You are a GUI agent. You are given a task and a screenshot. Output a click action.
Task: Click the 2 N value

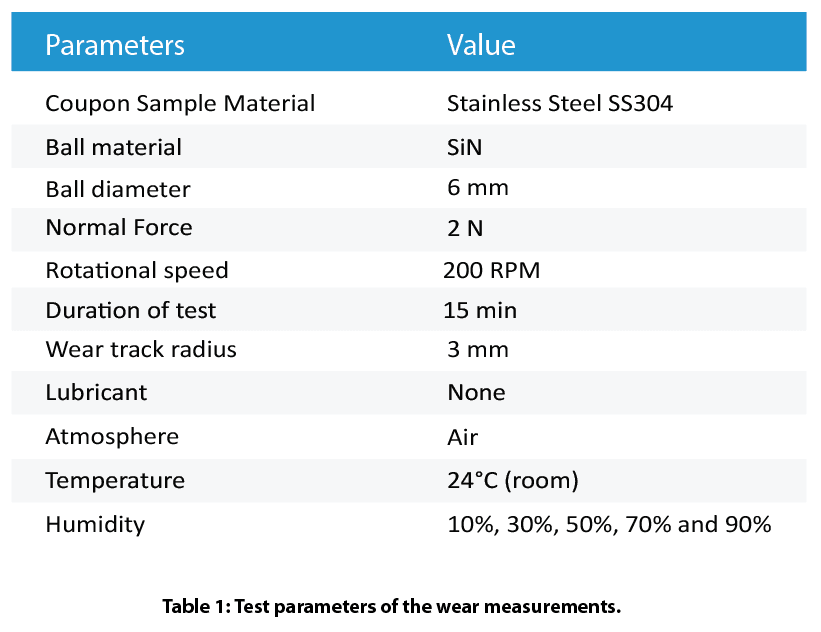coord(465,228)
